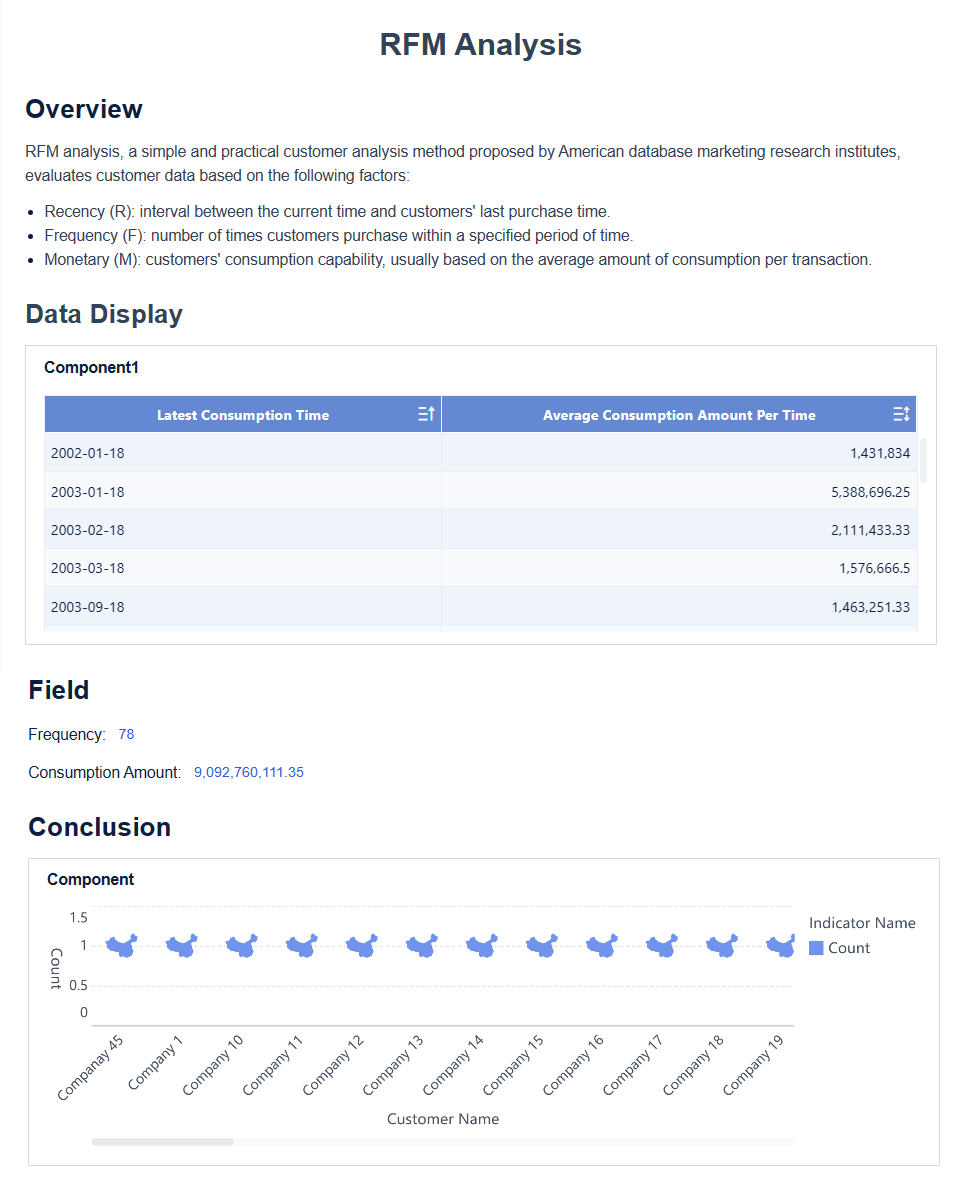Click the Company 12 chart mark
Viewport: 963px width, 1193px height.
coord(361,944)
